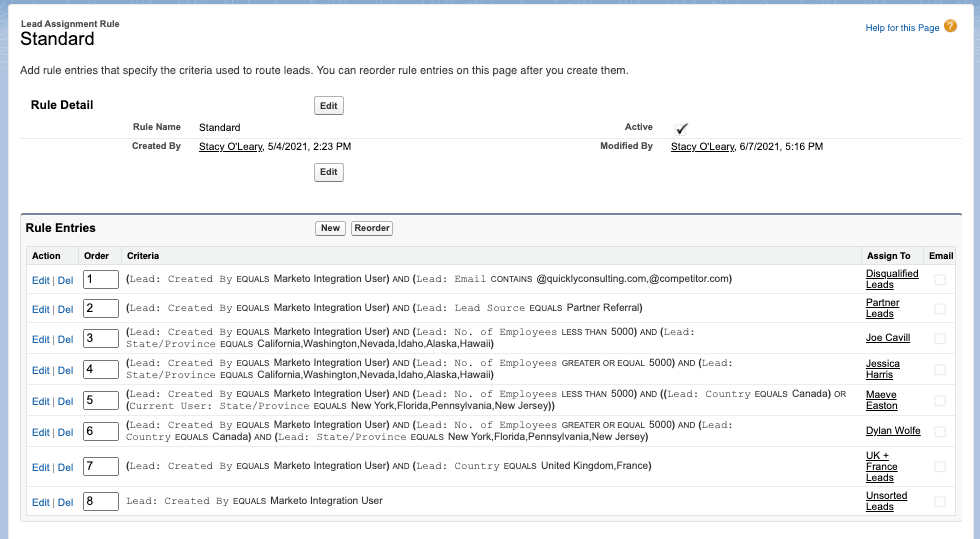Open Unsorted Leads assignee link

pos(886,501)
